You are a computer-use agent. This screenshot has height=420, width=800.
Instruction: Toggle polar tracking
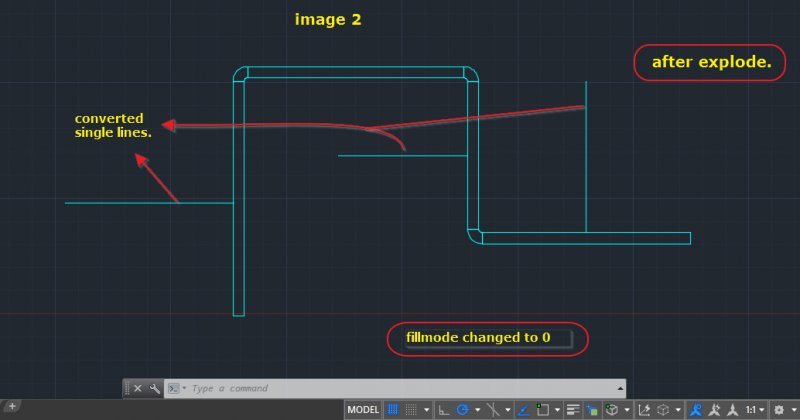[x=463, y=410]
